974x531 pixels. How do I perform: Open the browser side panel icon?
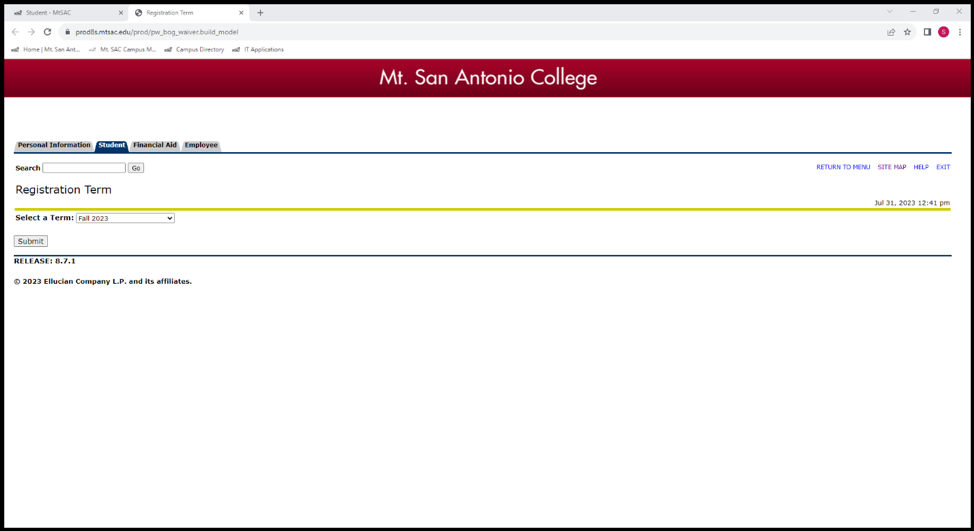point(927,32)
